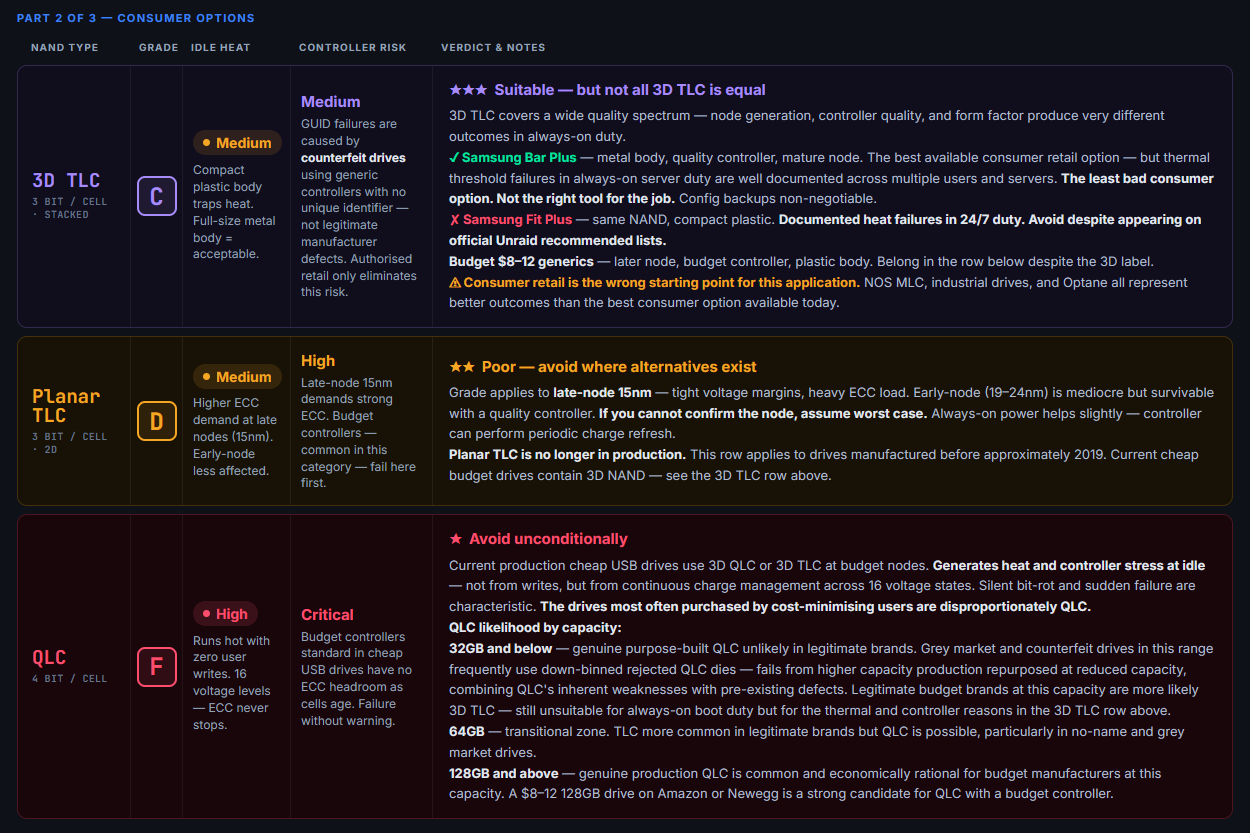The width and height of the screenshot is (1250, 833).
Task: Click the 'Suitable — but not all 3D TLC is equal' verdict
Action: (x=630, y=90)
